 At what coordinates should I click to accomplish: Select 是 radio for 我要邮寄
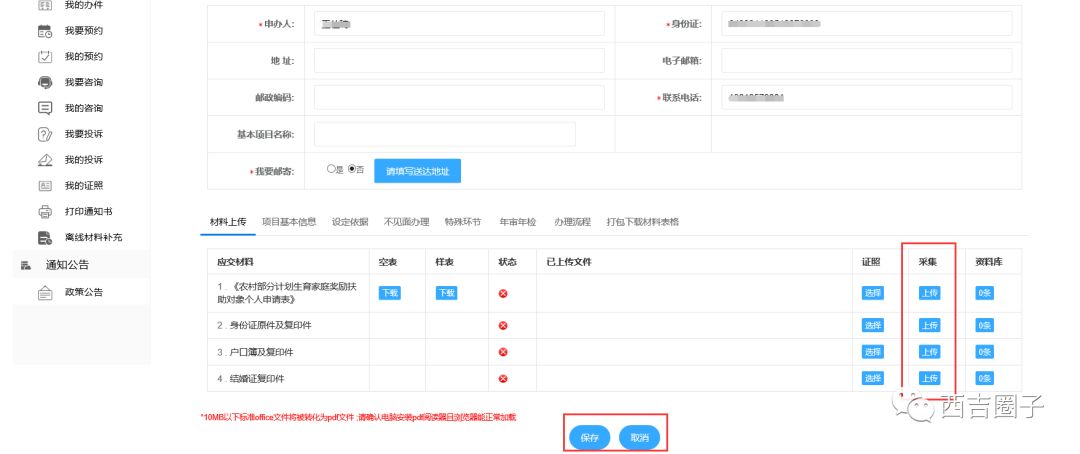331,169
